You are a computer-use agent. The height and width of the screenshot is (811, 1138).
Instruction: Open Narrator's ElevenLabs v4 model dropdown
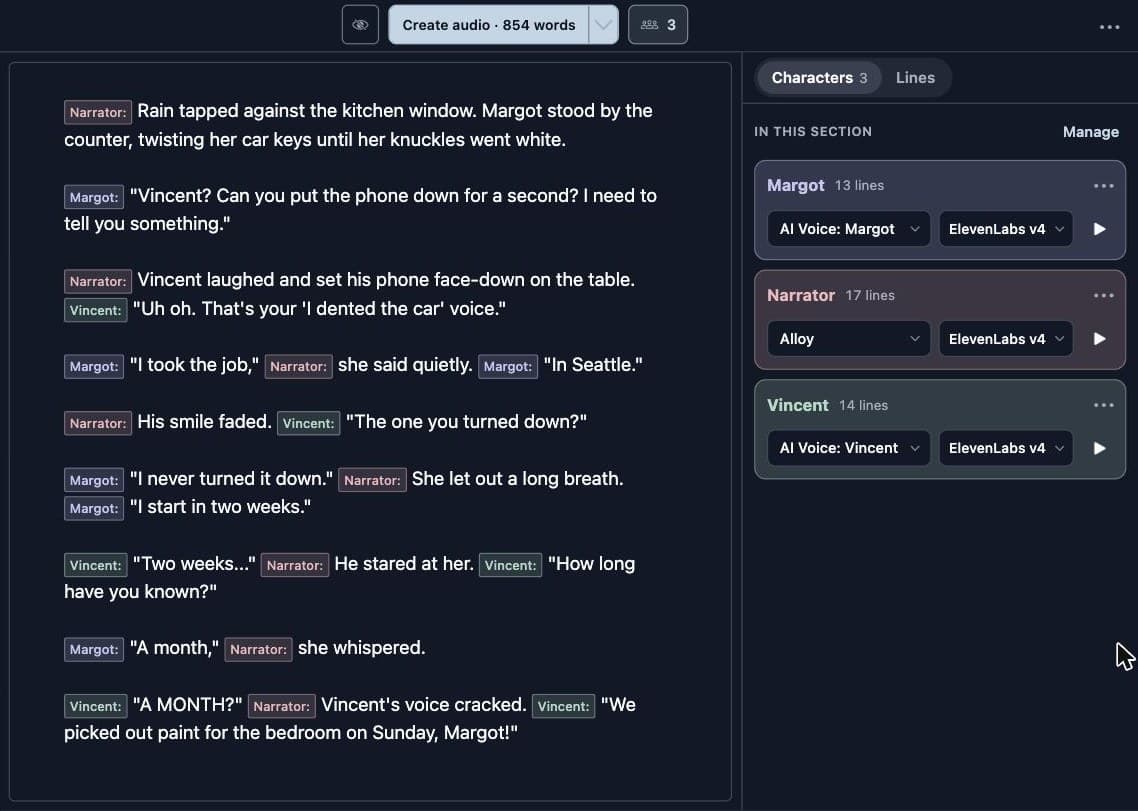coord(1006,339)
